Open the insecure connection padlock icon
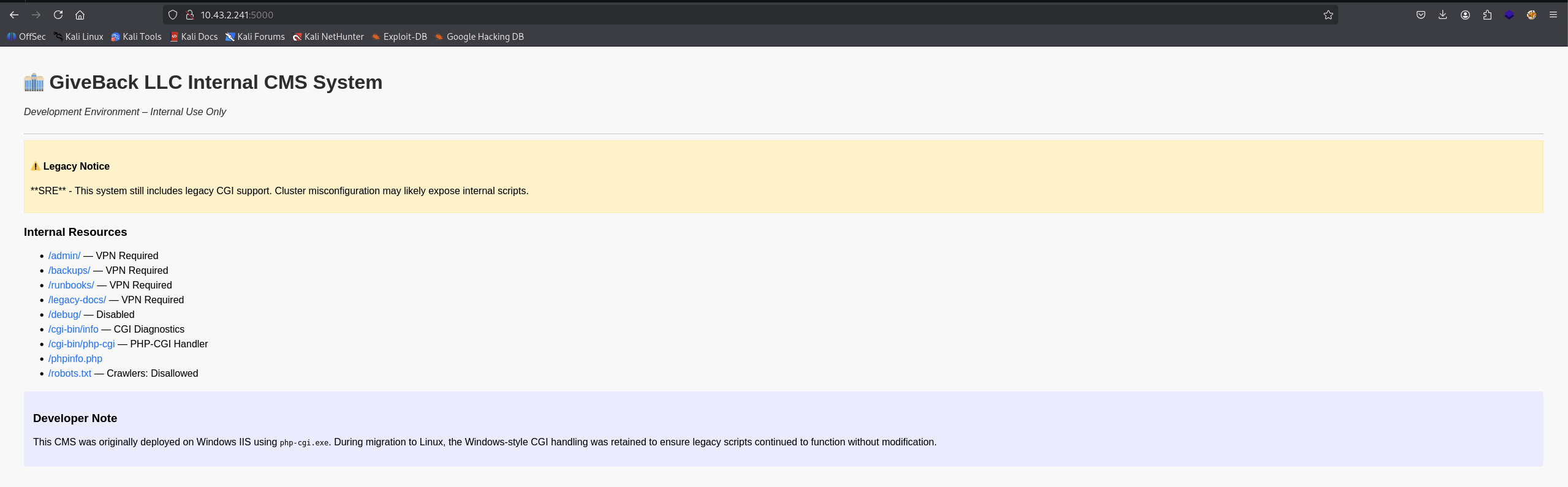The image size is (1568, 487). coord(190,15)
